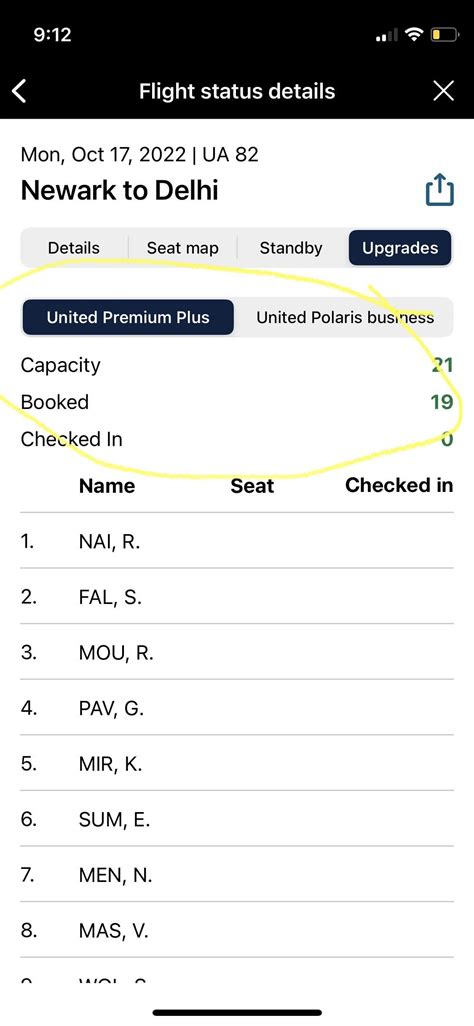Tap the back arrow icon
Image resolution: width=474 pixels, height=1026 pixels.
pyautogui.click(x=20, y=92)
